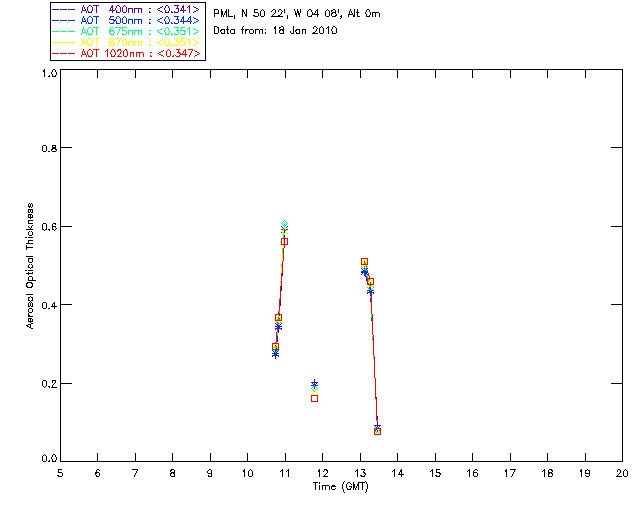Click the purple dashed line sample in legend

pos(64,9)
